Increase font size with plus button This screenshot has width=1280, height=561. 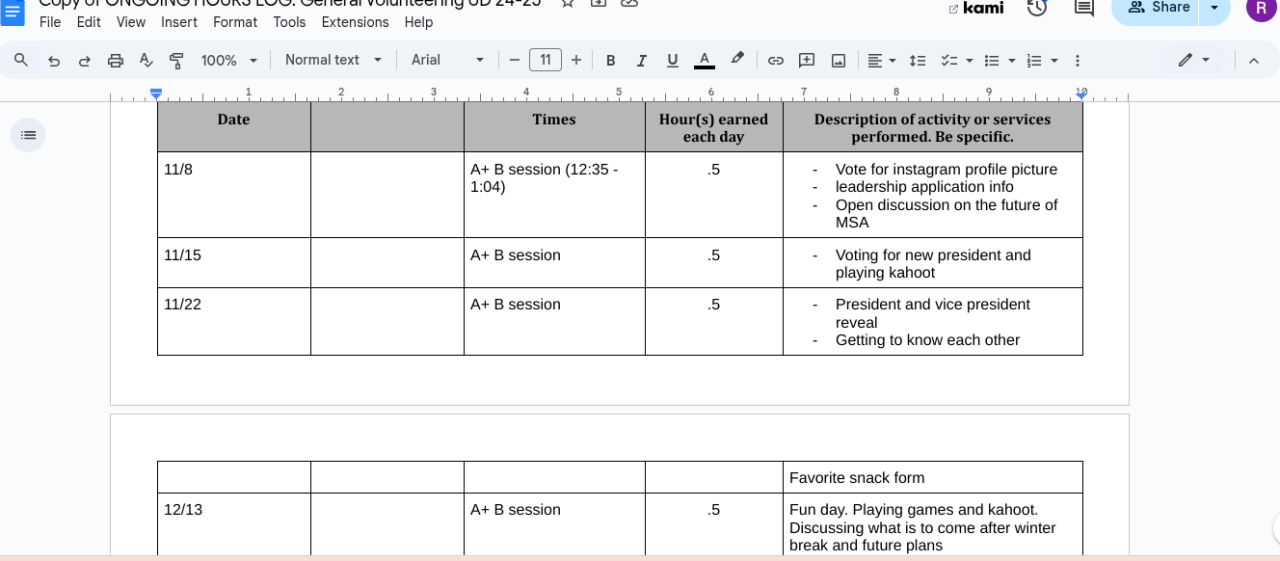point(576,60)
